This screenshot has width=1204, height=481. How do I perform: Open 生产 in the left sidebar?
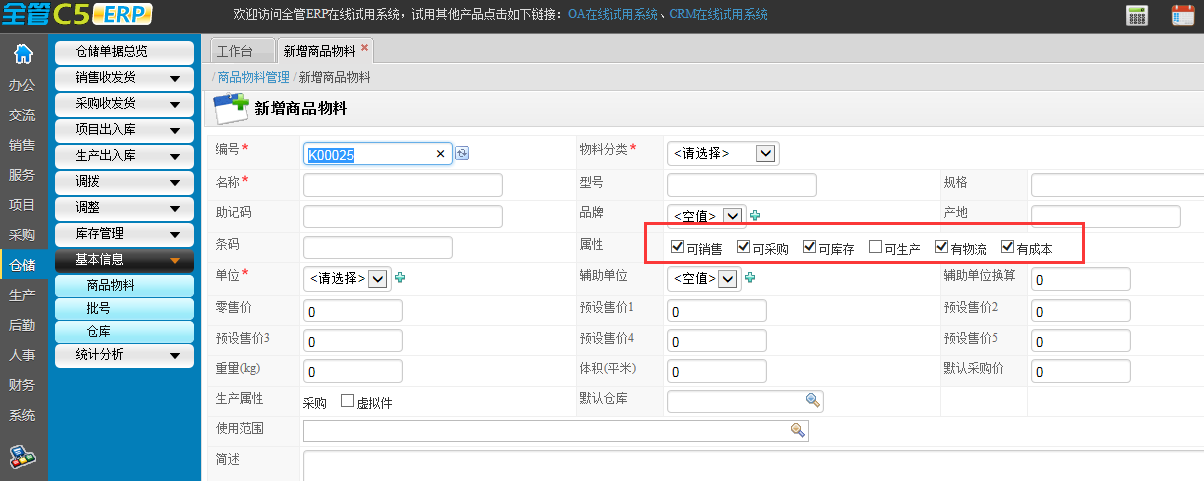[x=22, y=295]
